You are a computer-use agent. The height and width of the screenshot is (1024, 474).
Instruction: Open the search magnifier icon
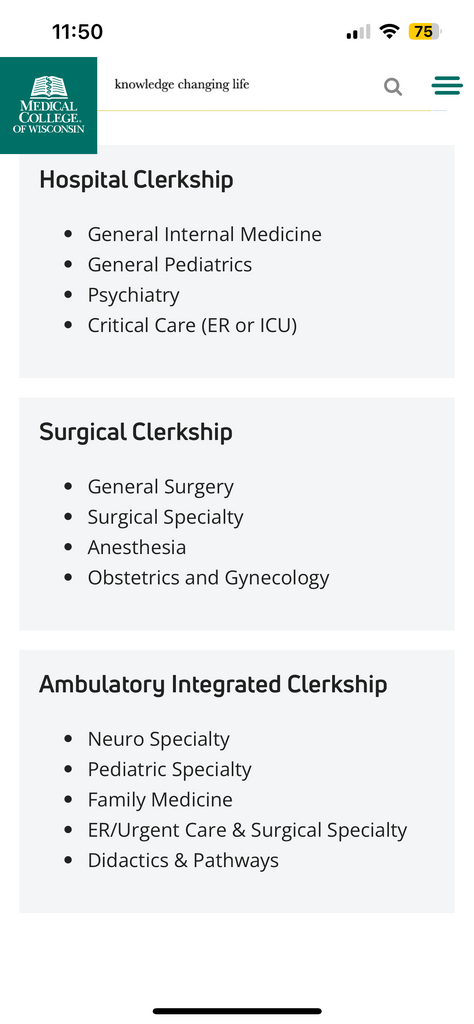[393, 86]
